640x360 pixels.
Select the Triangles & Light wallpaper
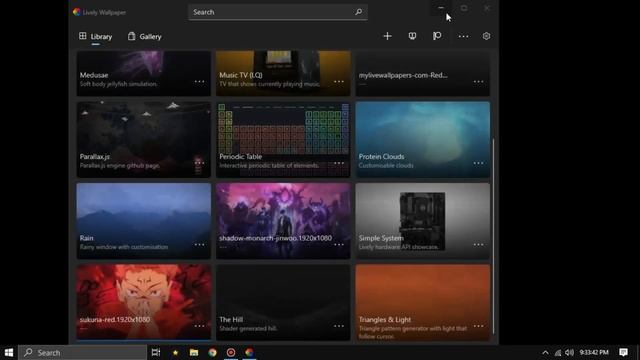click(x=422, y=302)
